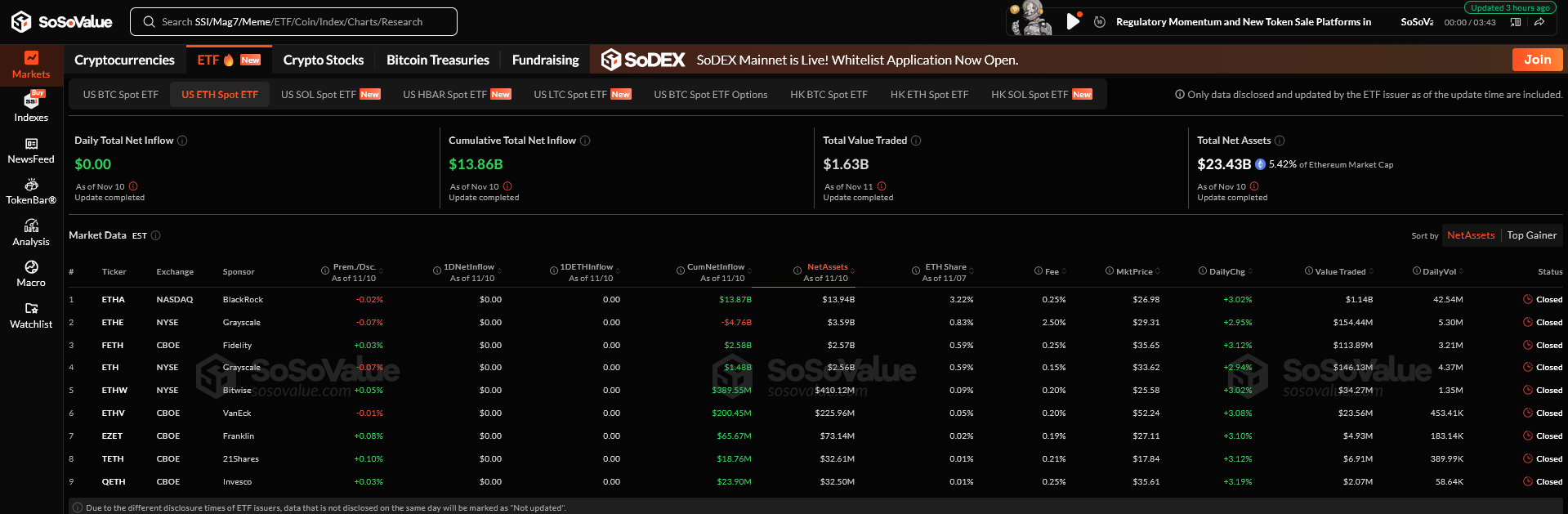Viewport: 1568px width, 514px height.
Task: Open the Crypto Stocks menu
Action: 324,60
